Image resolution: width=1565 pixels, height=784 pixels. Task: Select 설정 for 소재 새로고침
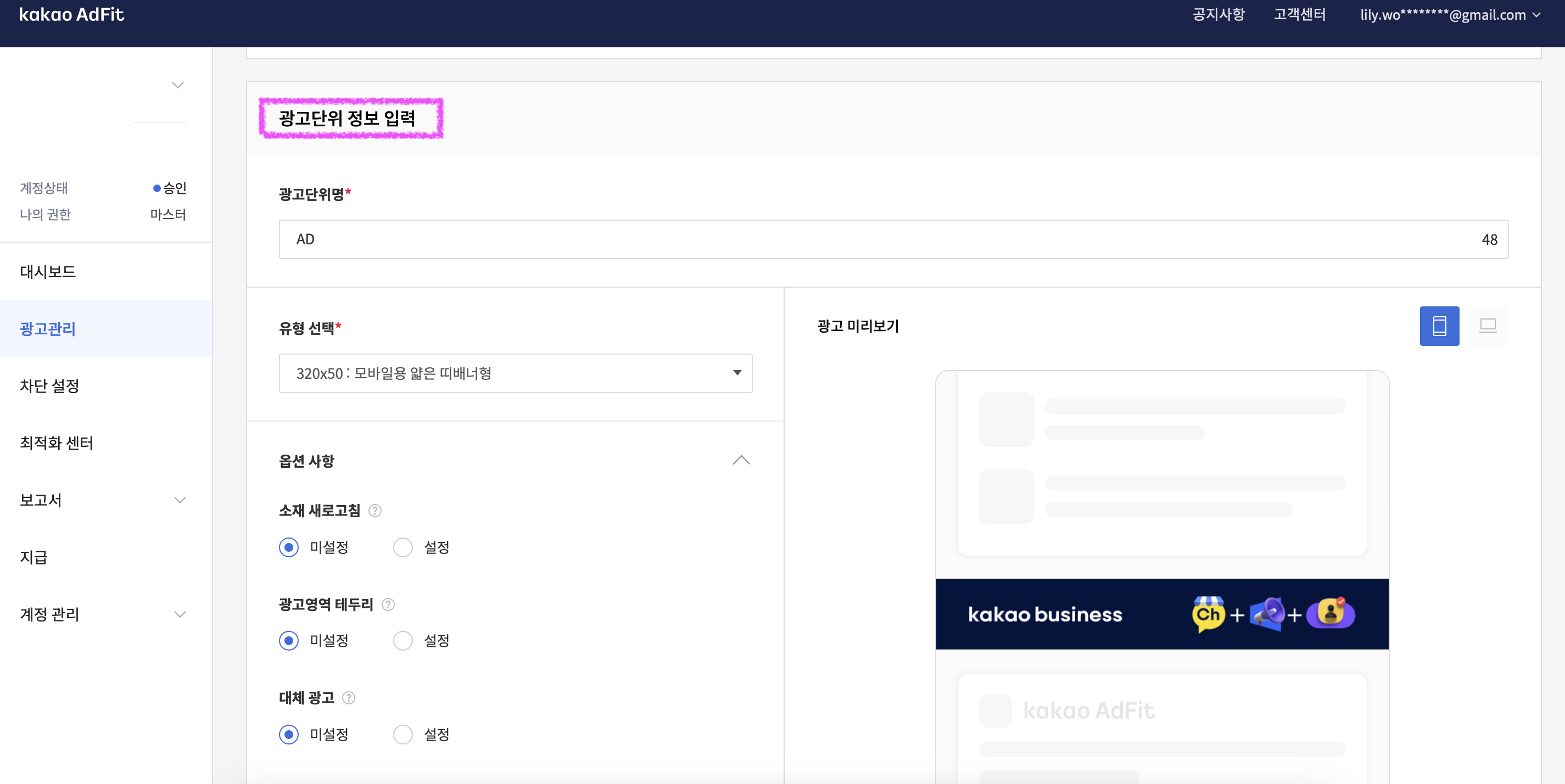403,547
